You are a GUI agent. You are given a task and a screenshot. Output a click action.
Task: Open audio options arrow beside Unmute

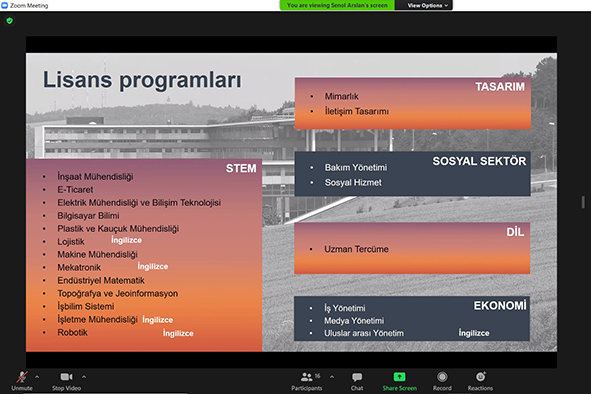[37, 376]
